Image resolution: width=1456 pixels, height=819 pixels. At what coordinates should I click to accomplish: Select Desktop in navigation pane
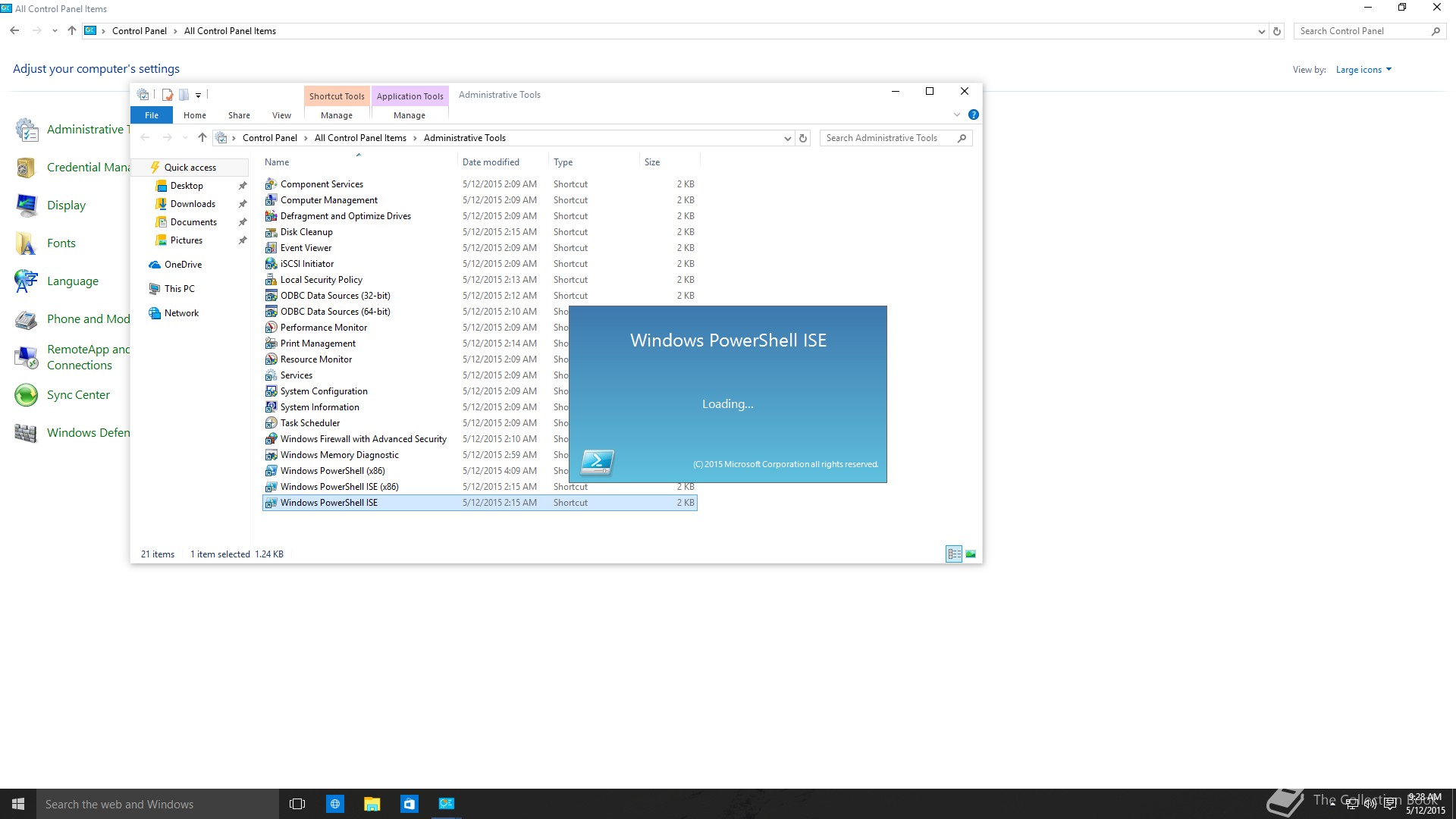(187, 186)
